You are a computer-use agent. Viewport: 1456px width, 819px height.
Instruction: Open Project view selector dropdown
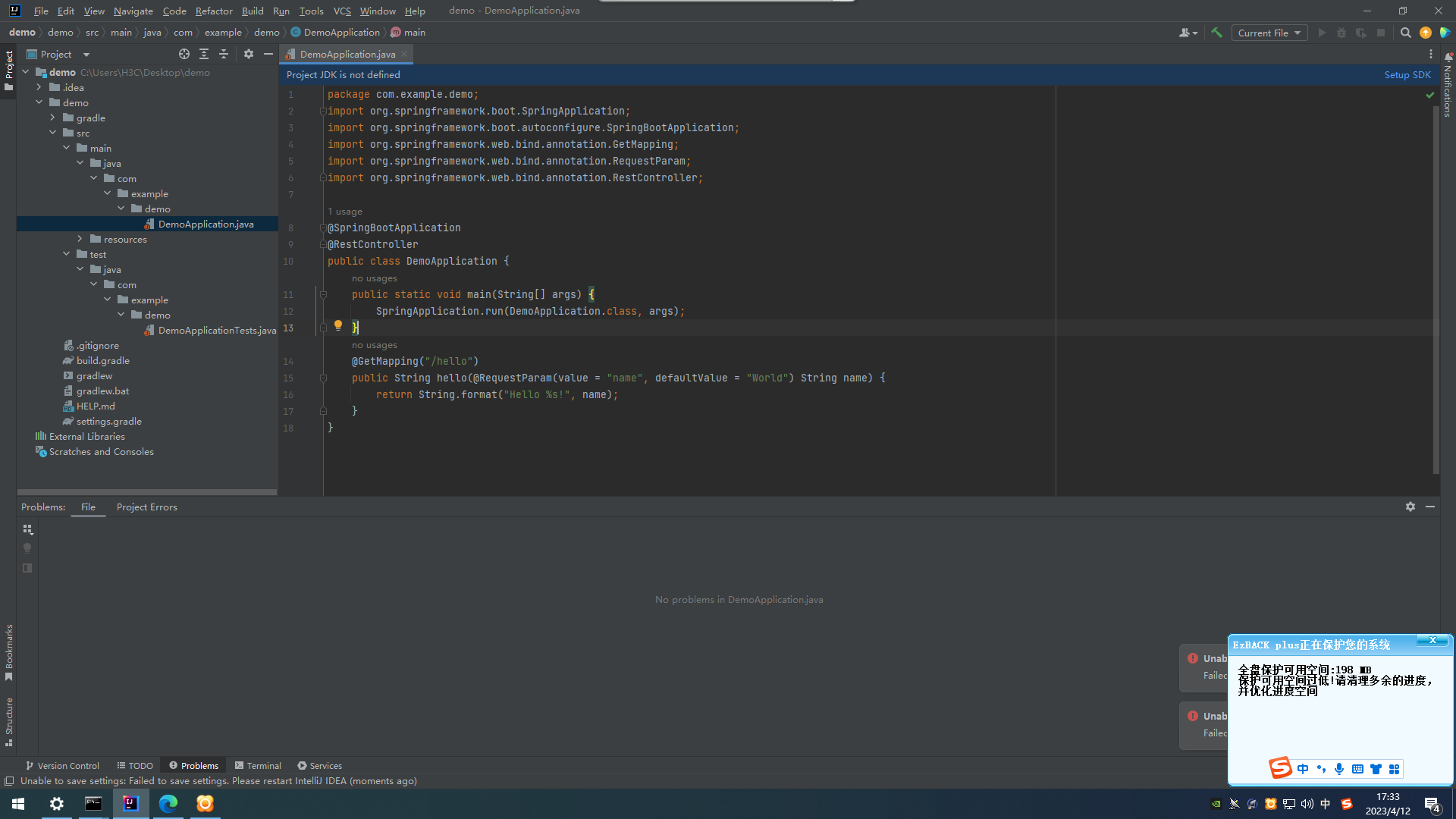coord(58,54)
